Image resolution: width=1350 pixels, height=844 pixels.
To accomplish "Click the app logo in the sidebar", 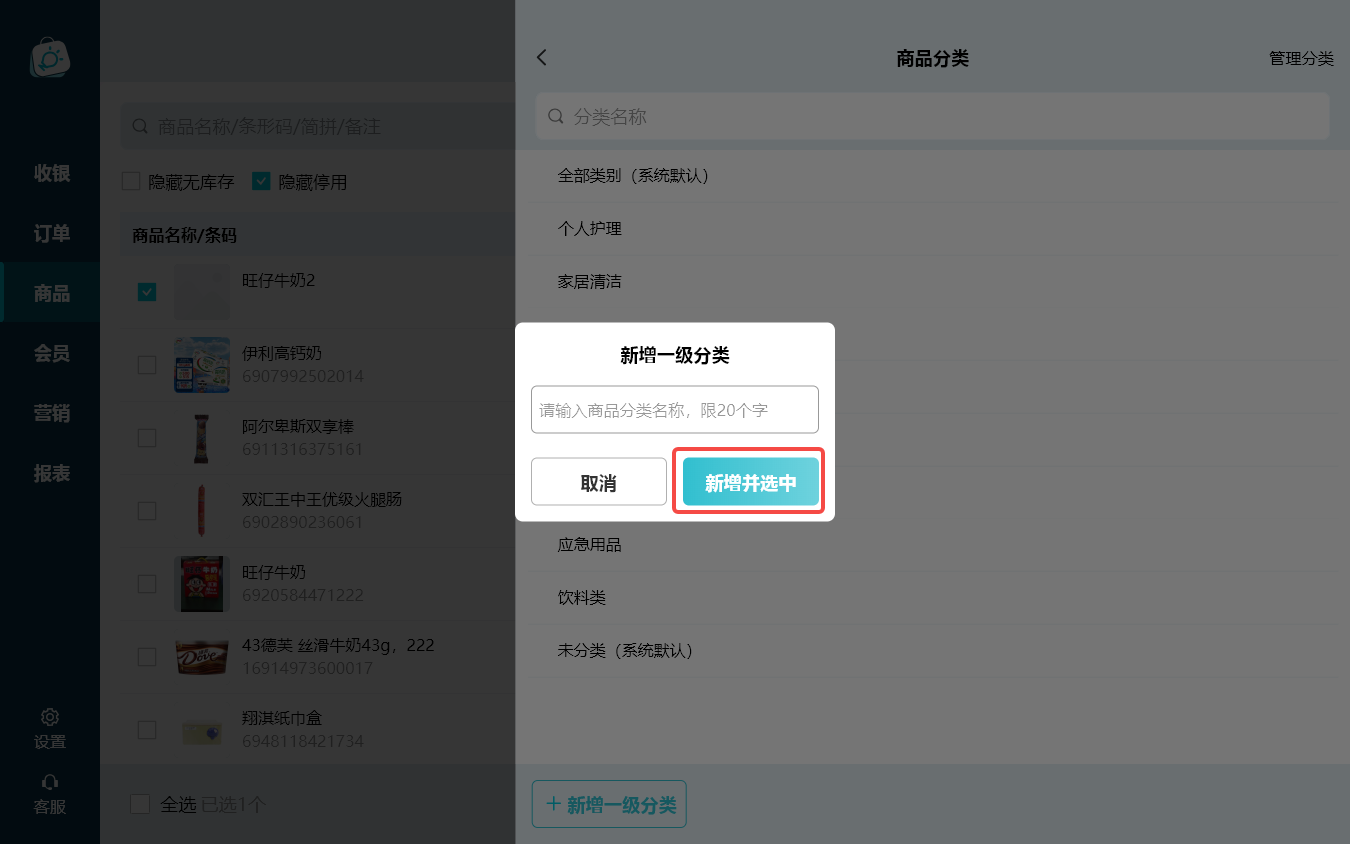I will pos(50,58).
